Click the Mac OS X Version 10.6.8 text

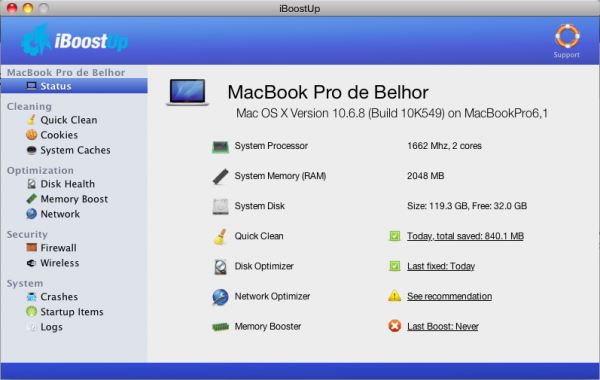coord(392,113)
